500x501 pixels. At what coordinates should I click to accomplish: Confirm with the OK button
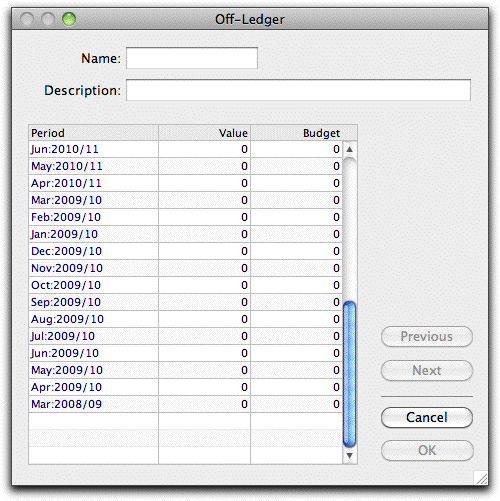(x=427, y=450)
